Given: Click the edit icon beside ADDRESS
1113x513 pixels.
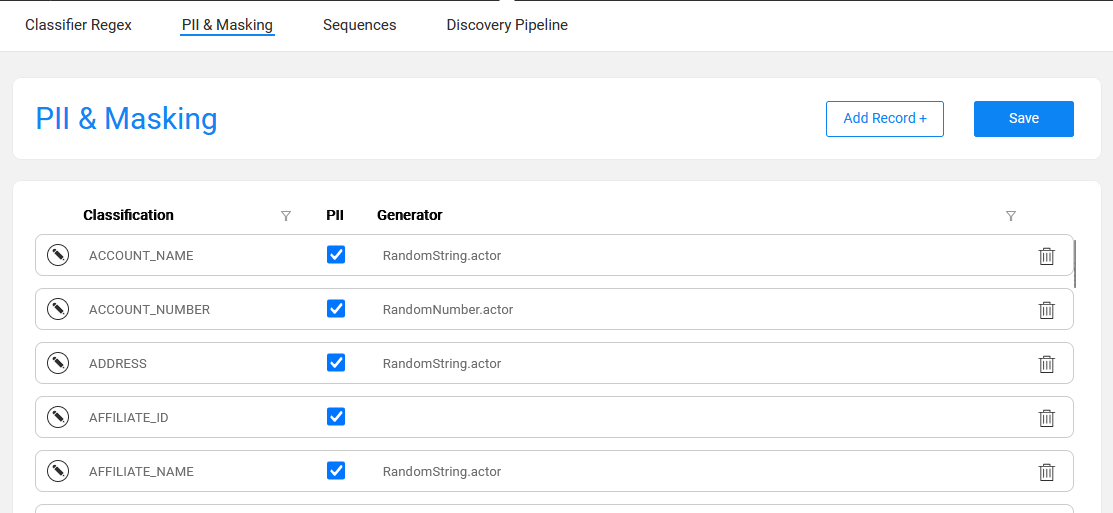Looking at the screenshot, I should pos(58,363).
